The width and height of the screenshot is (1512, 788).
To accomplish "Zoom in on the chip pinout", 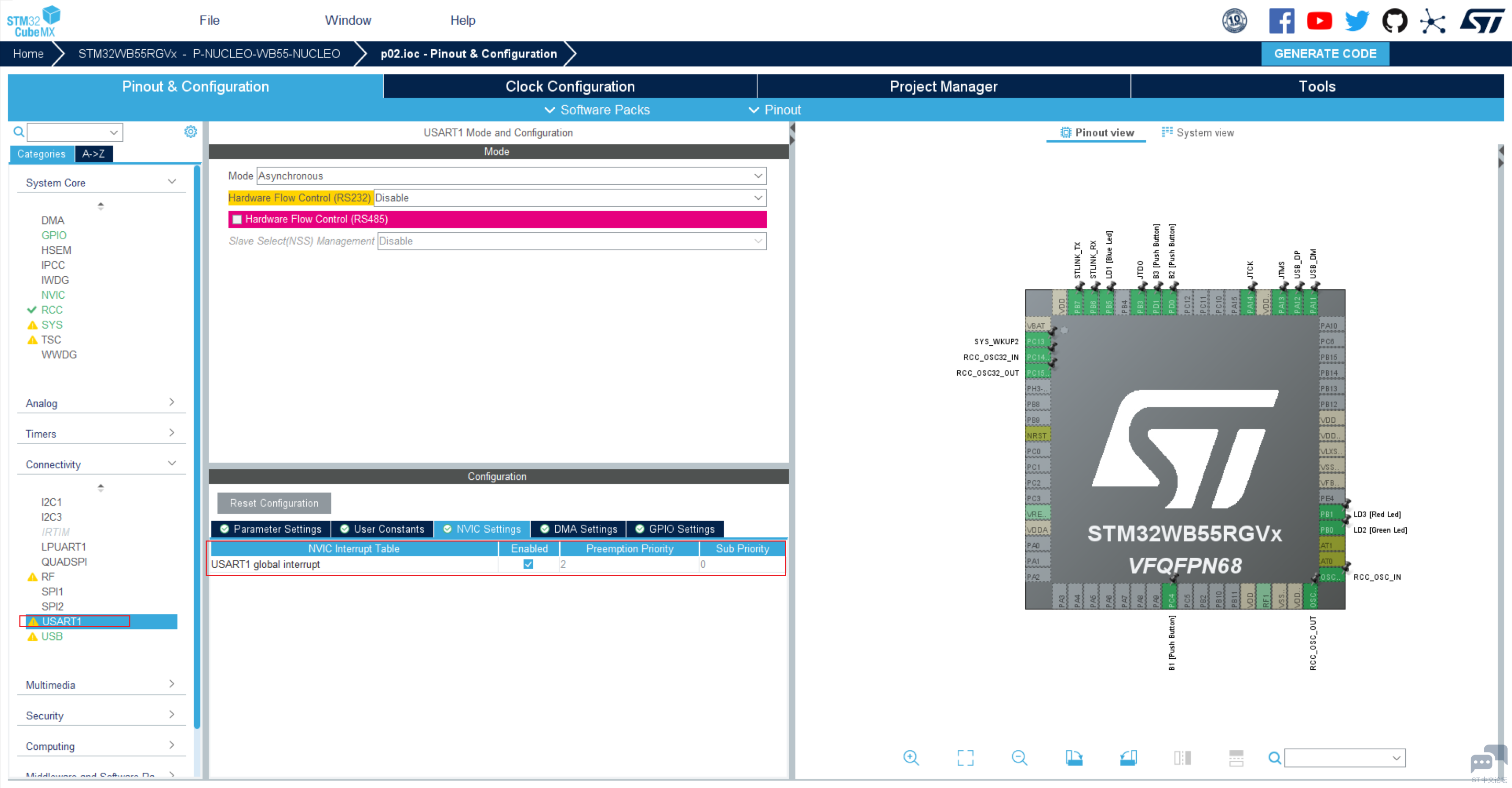I will click(x=911, y=758).
